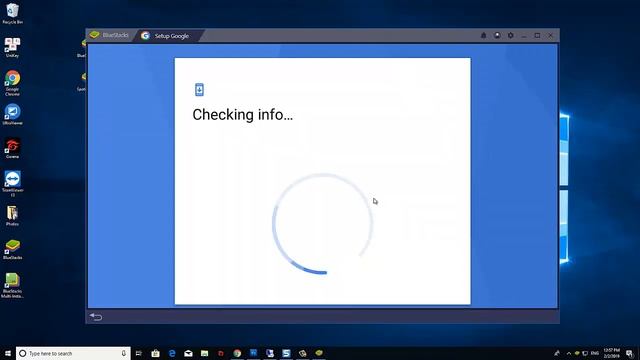Screen dimensions: 640x360
Task: Click the BlueStacks tray icon
Action: [577, 353]
